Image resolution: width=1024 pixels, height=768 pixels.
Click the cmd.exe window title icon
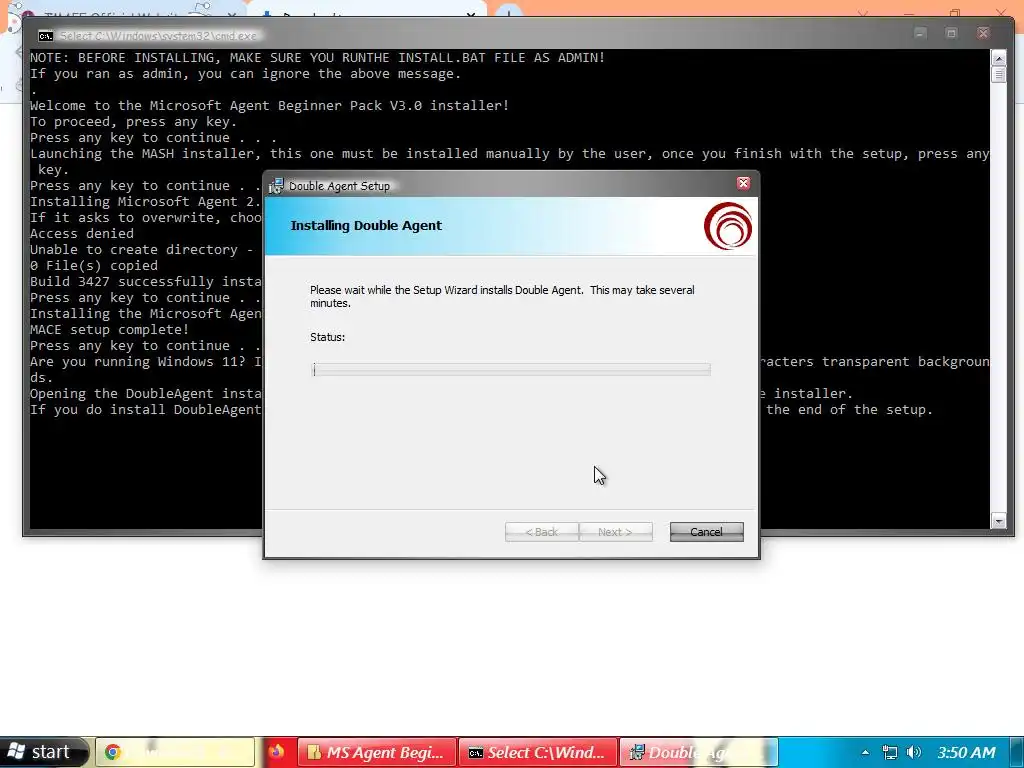pos(45,35)
